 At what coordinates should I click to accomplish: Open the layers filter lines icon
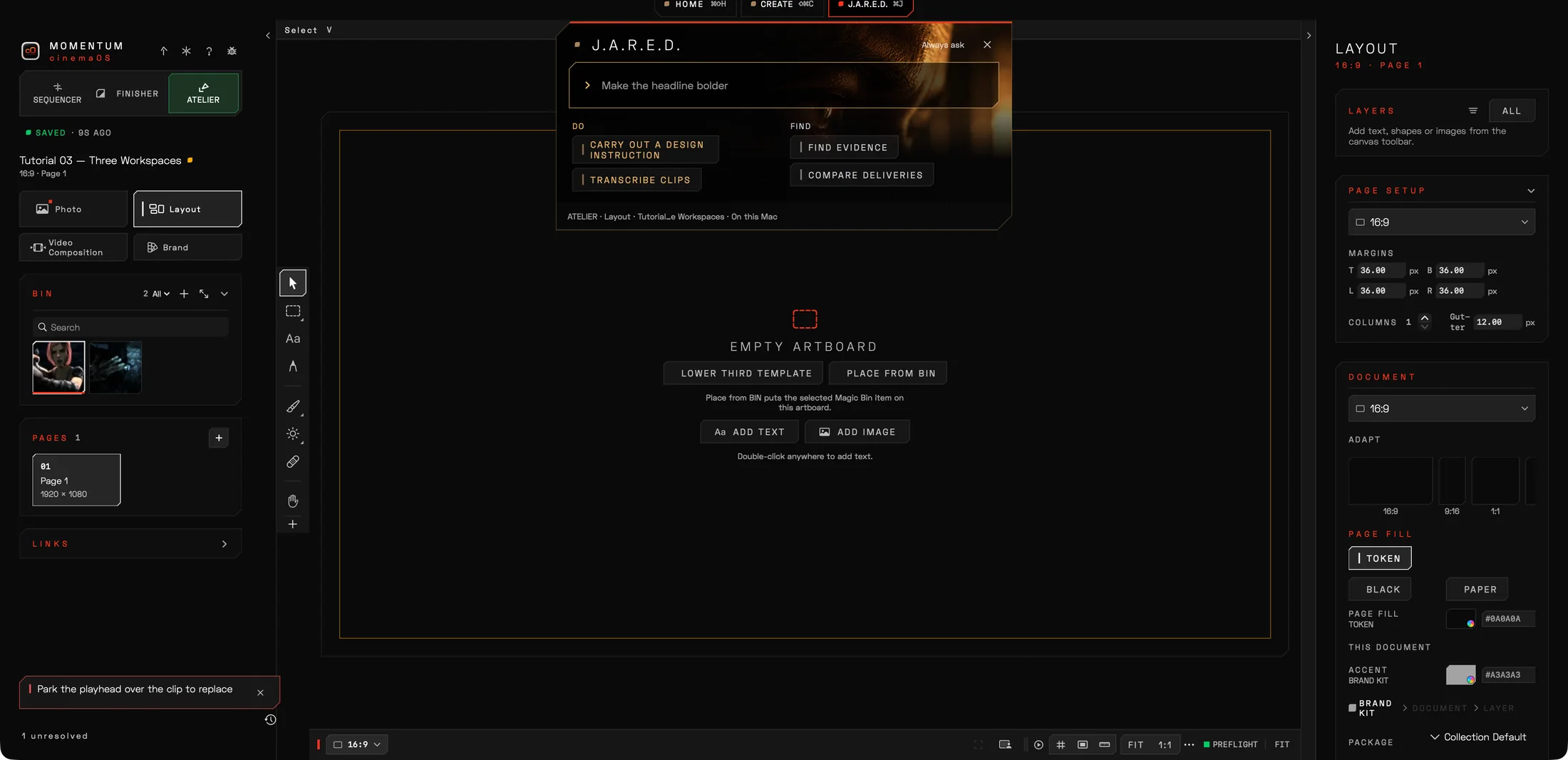coord(1473,111)
